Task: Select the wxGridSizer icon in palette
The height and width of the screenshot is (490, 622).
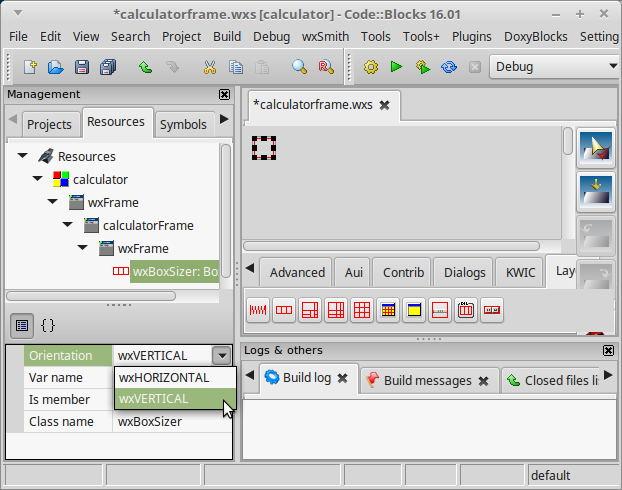Action: click(x=362, y=310)
